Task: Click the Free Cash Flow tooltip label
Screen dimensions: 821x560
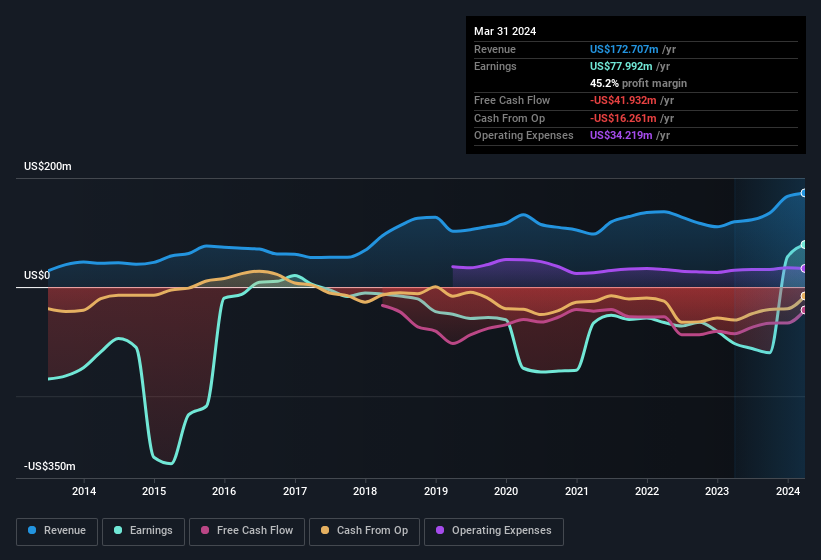Action: (512, 100)
